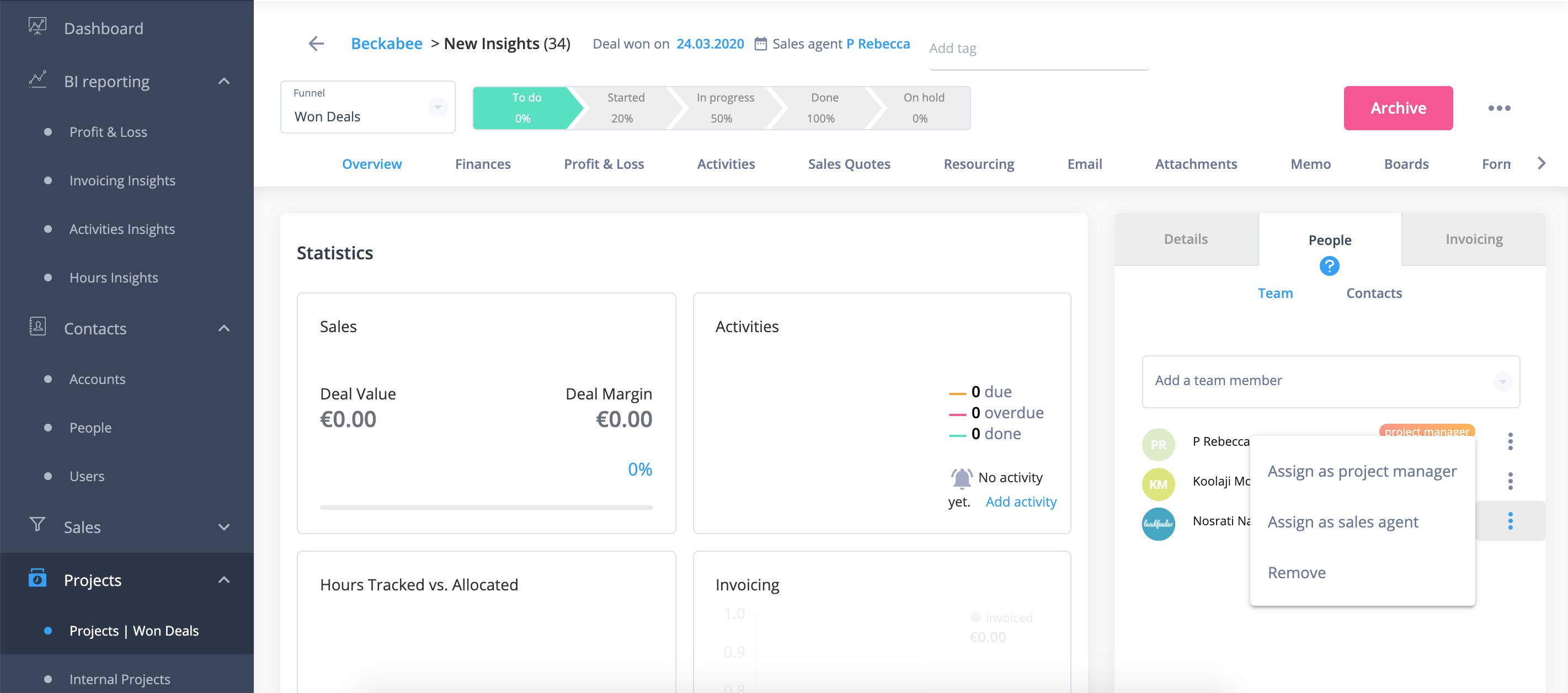Image resolution: width=1568 pixels, height=693 pixels.
Task: Open the three-dot more options menu
Action: [1499, 108]
